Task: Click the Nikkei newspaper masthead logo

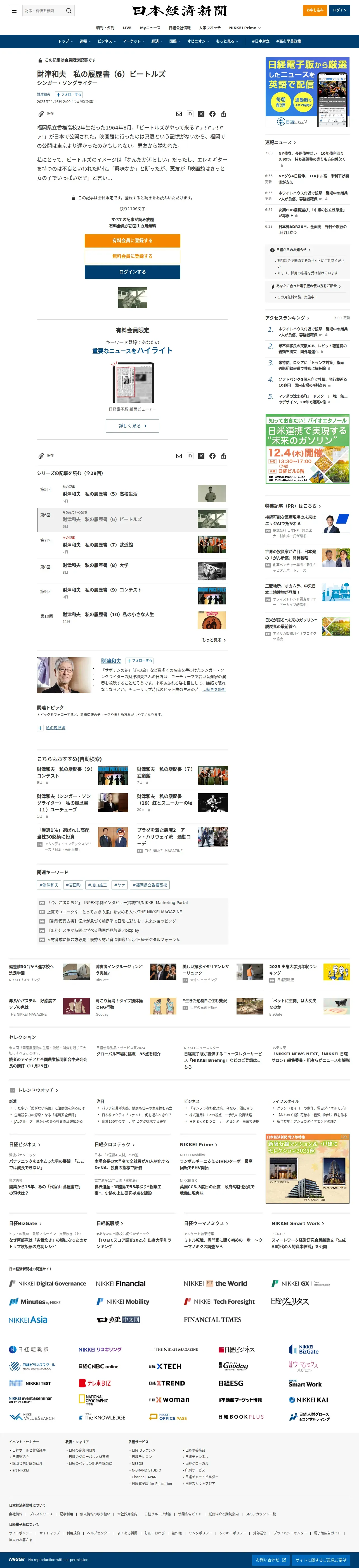Action: (x=179, y=10)
